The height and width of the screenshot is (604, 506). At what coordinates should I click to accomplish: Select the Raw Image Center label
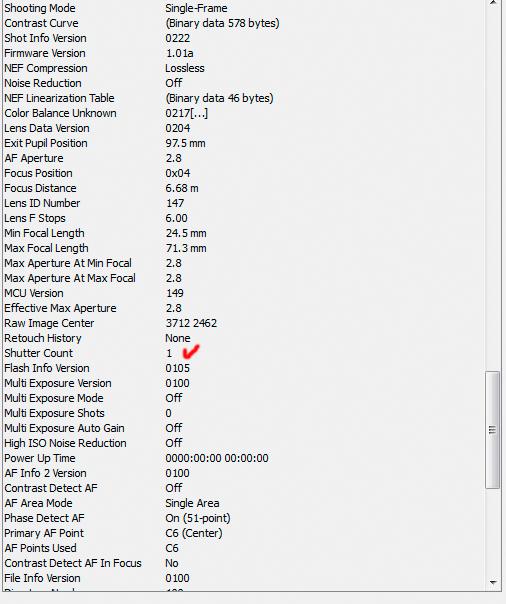click(49, 324)
